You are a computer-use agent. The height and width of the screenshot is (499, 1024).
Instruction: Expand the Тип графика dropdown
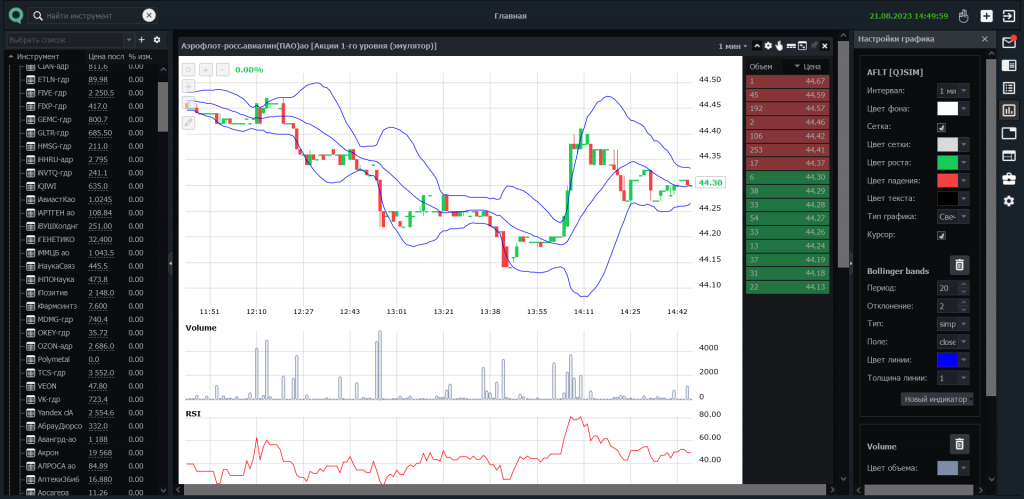[x=952, y=217]
